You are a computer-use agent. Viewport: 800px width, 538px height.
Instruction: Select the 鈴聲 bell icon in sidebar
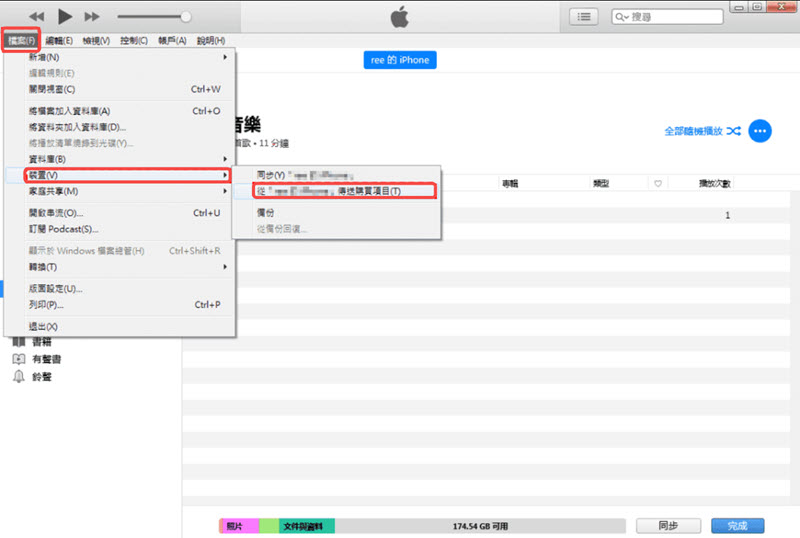[x=18, y=376]
